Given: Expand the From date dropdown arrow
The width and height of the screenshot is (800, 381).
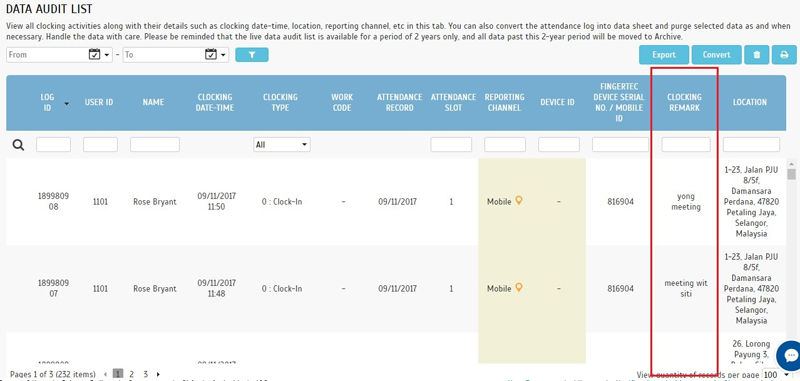Looking at the screenshot, I should [107, 55].
